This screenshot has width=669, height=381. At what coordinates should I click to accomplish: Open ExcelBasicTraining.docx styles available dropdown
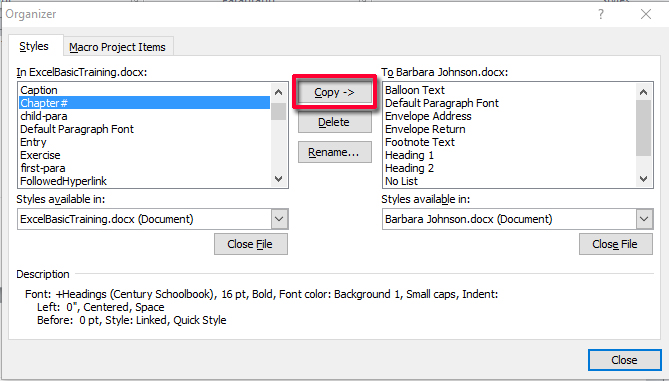(279, 219)
